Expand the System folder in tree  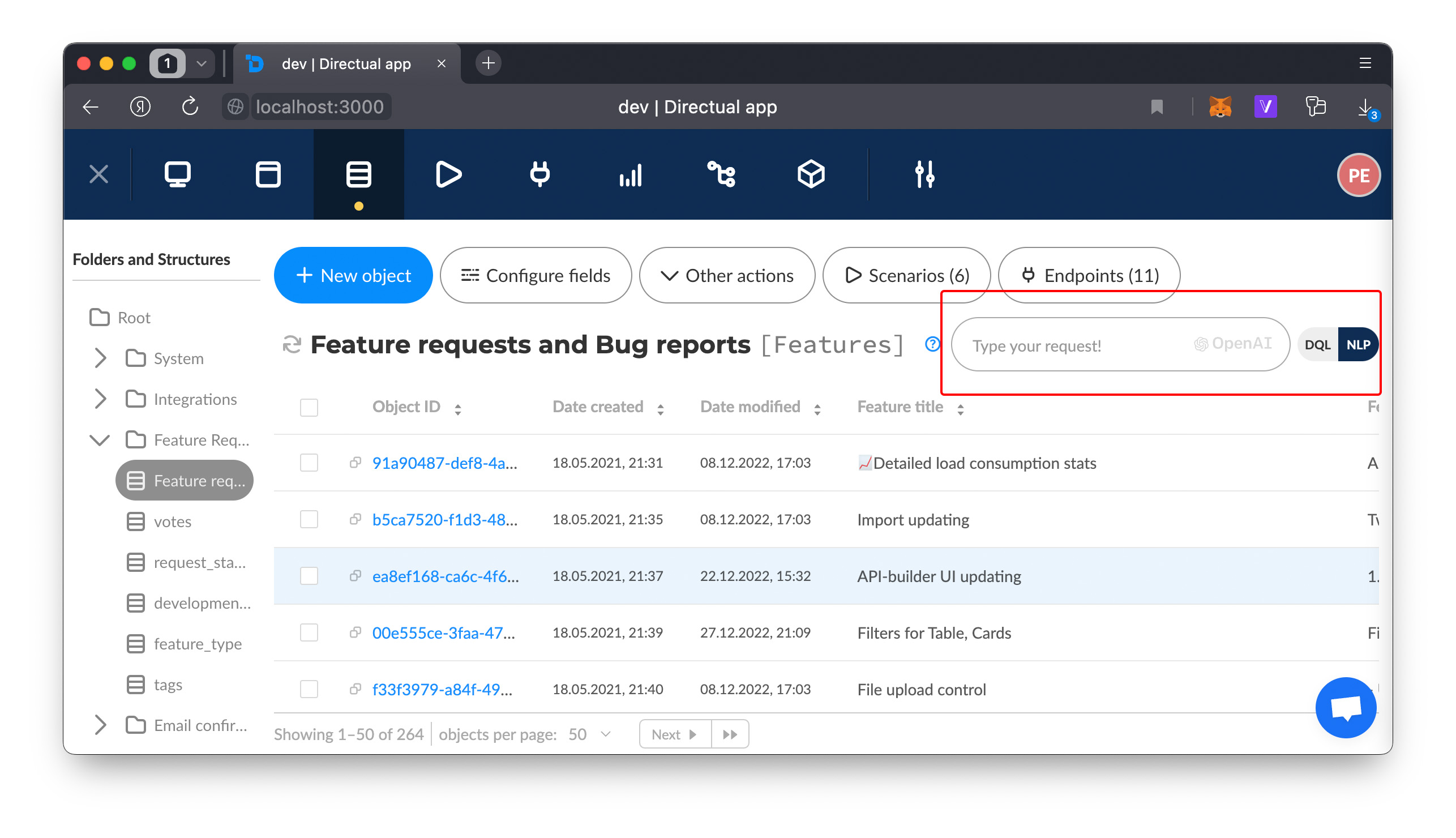pos(100,358)
